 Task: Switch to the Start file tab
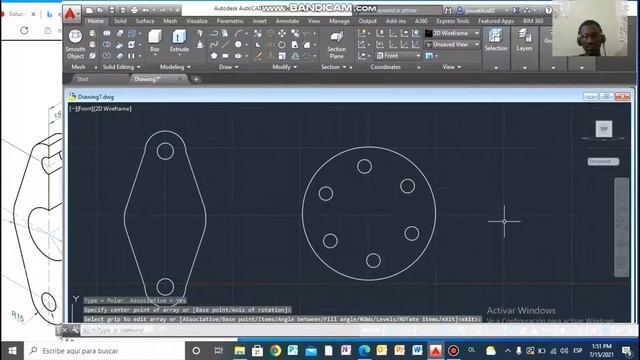tap(83, 79)
